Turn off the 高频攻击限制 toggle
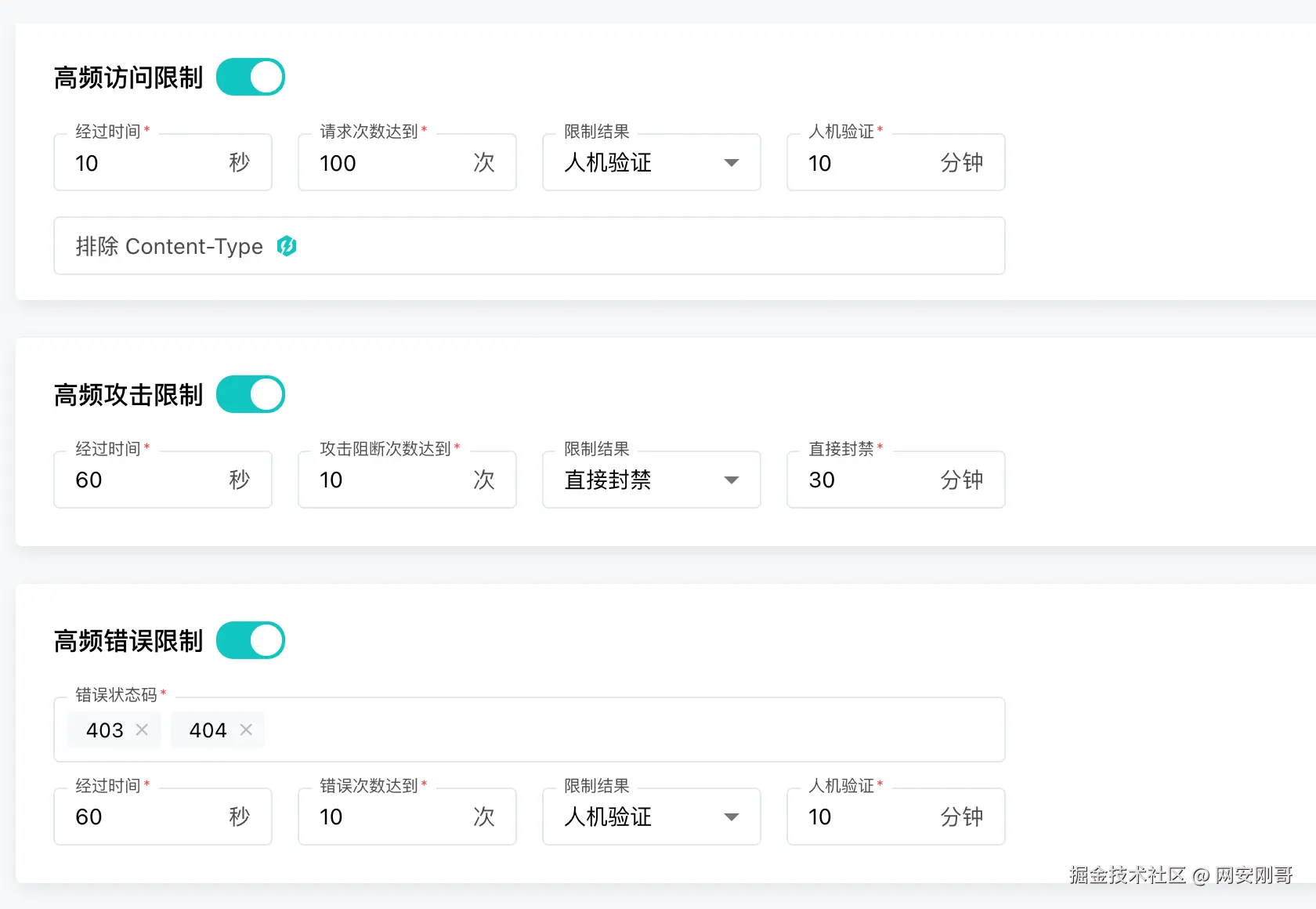The width and height of the screenshot is (1316, 909). [251, 394]
